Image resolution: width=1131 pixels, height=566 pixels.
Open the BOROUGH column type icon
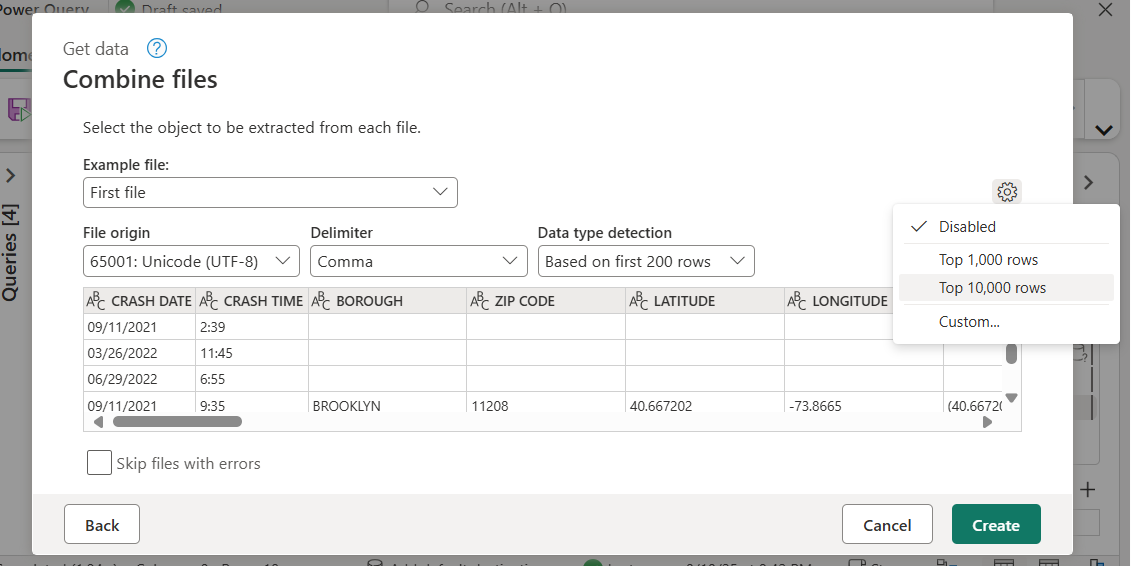pyautogui.click(x=321, y=301)
